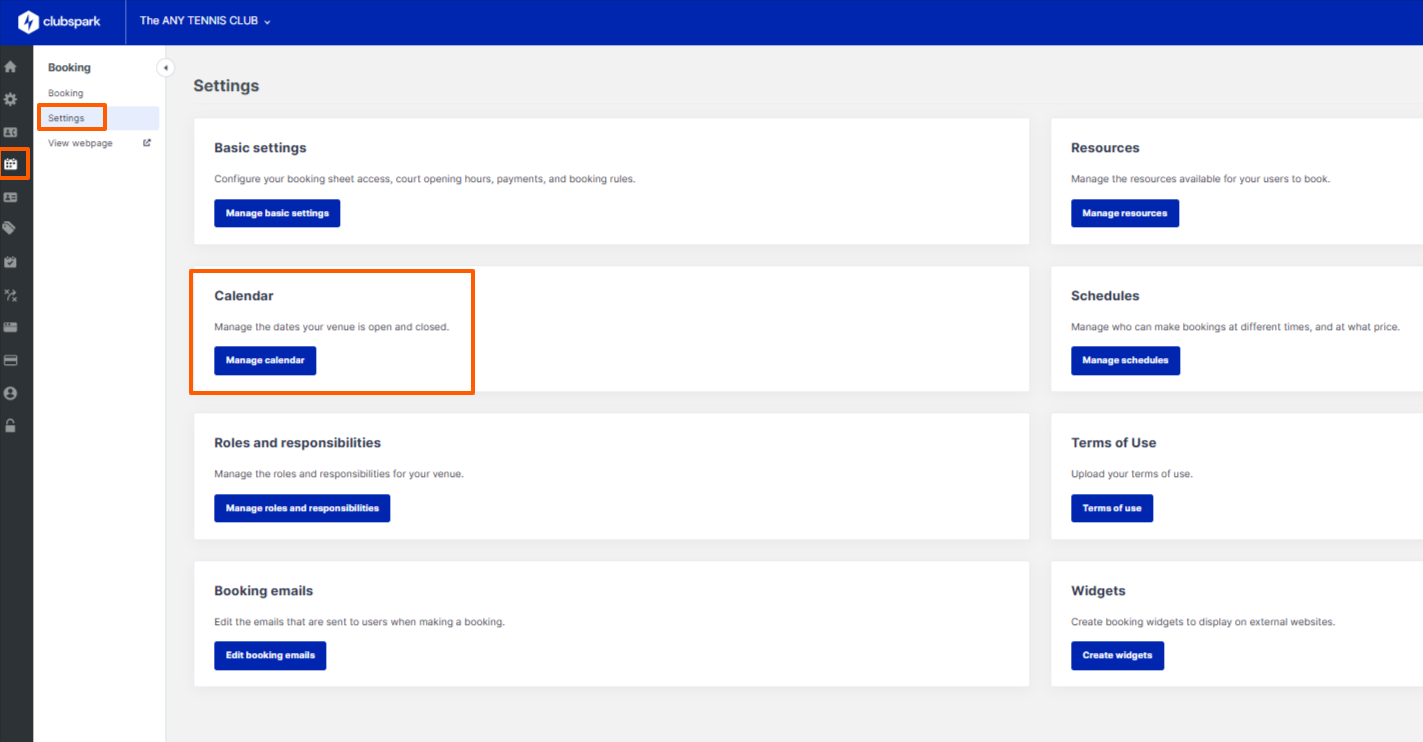Viewport: 1423px width, 742px height.
Task: Open The ANY TENNIS CLUB dropdown
Action: (205, 21)
